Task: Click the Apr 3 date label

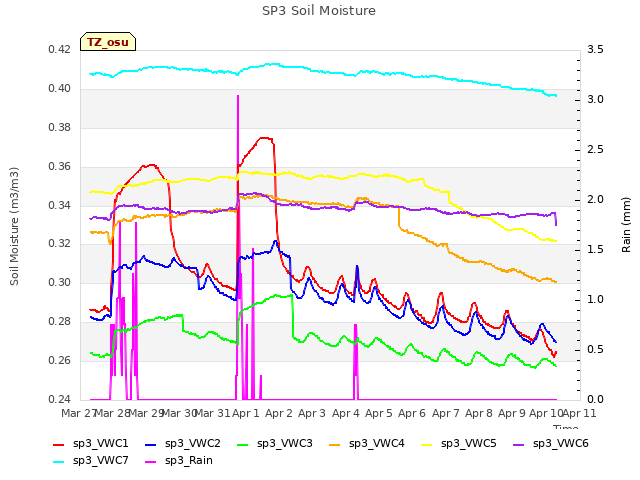Action: (312, 413)
